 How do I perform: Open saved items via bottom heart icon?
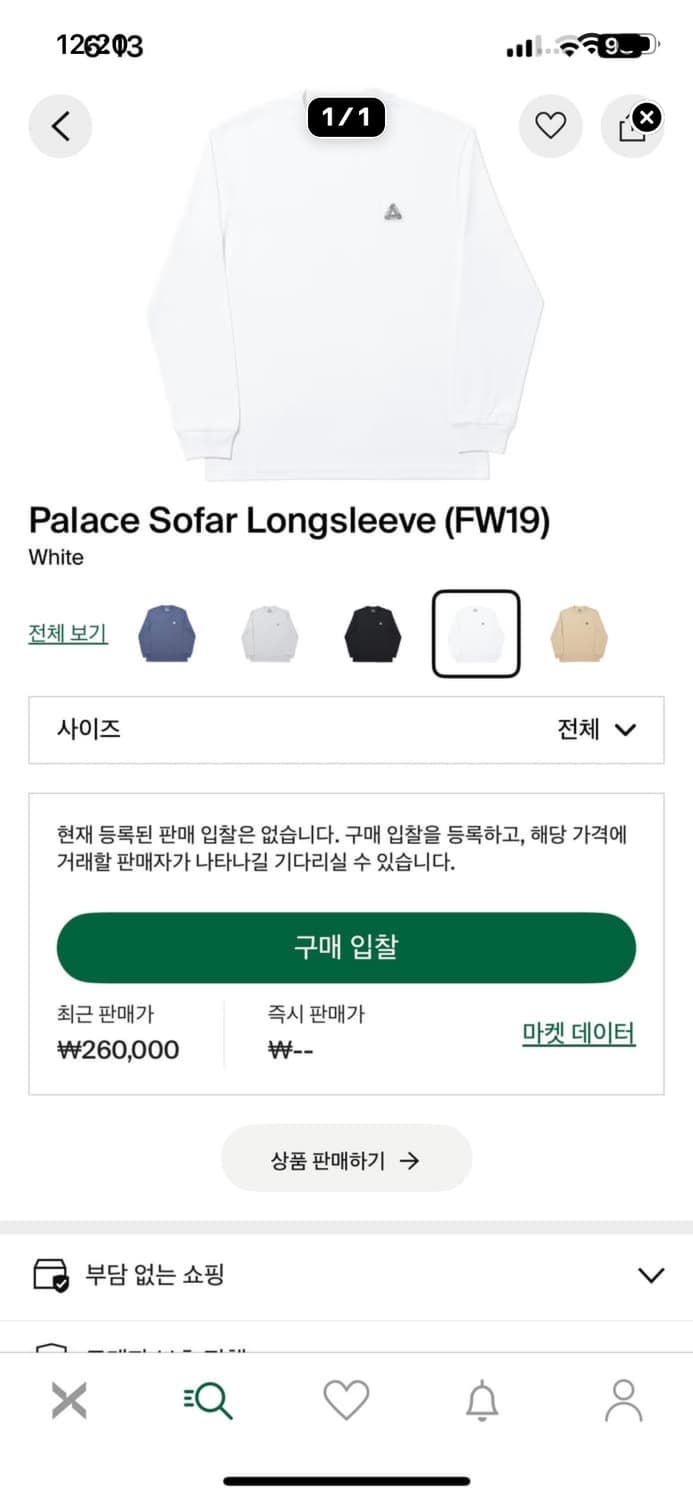click(x=346, y=1401)
